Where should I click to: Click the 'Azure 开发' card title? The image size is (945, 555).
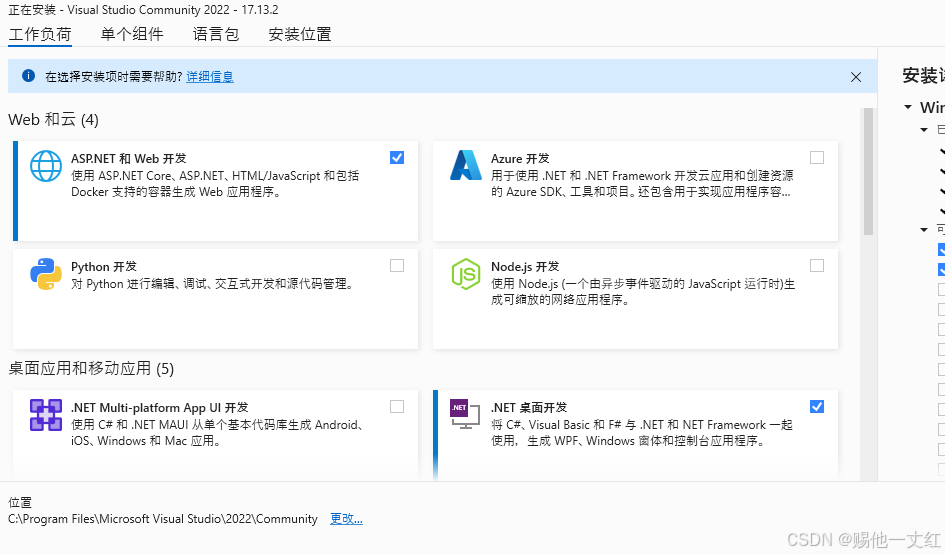(520, 158)
